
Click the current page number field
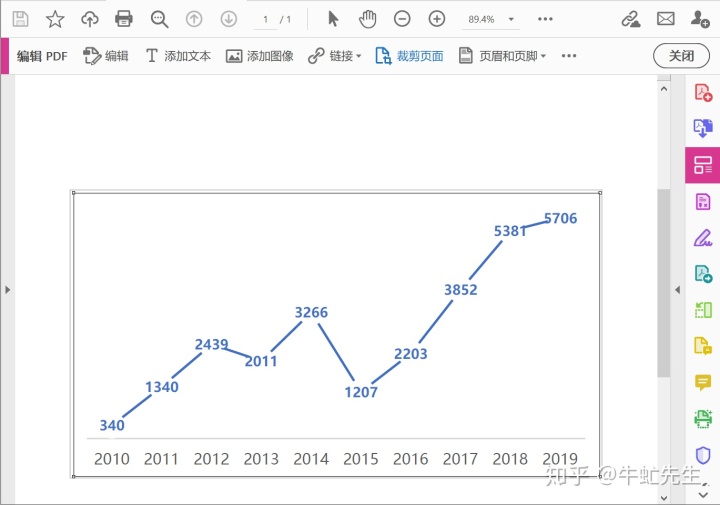tap(265, 19)
